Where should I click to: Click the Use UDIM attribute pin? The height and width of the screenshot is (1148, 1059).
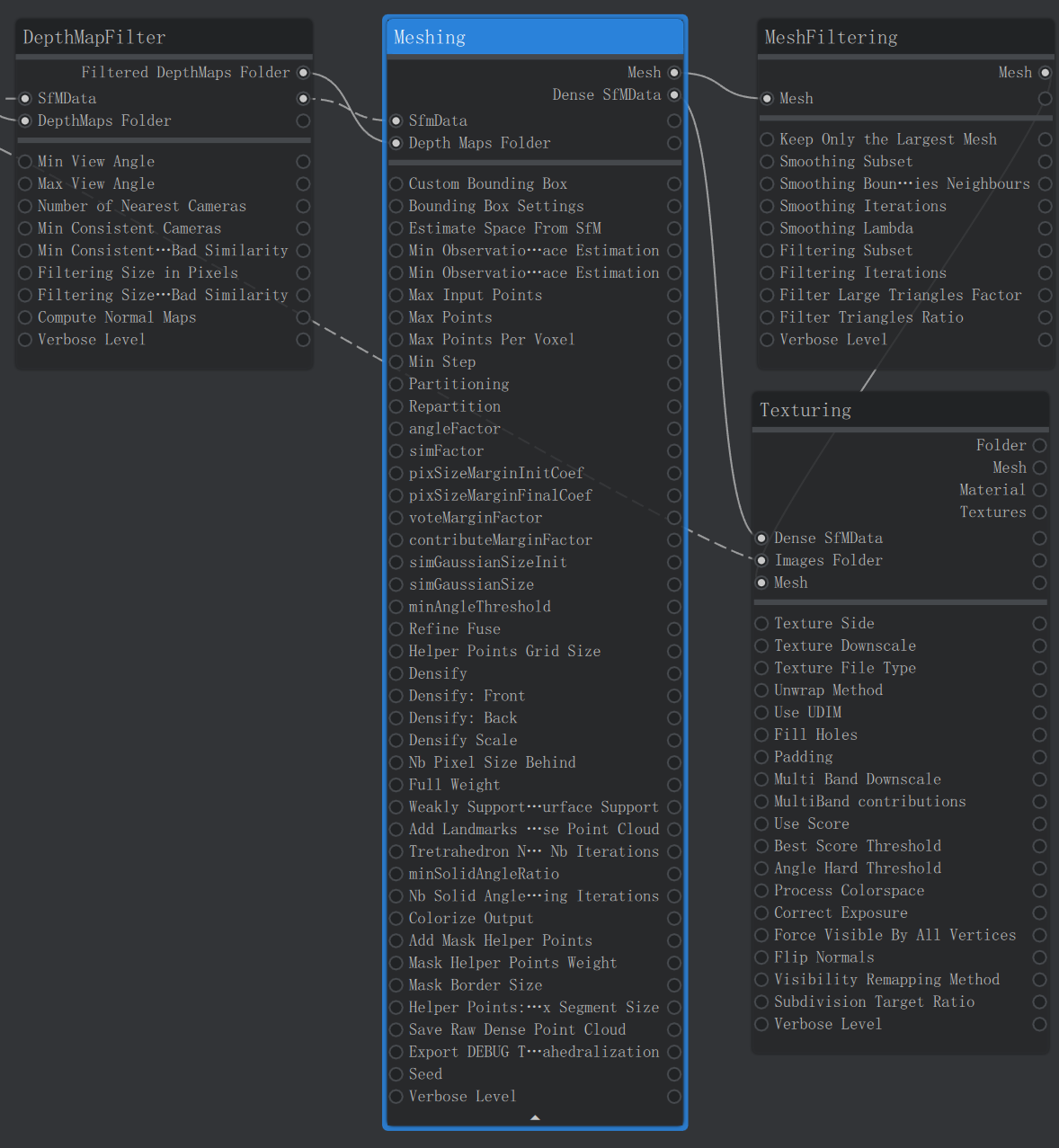(761, 712)
